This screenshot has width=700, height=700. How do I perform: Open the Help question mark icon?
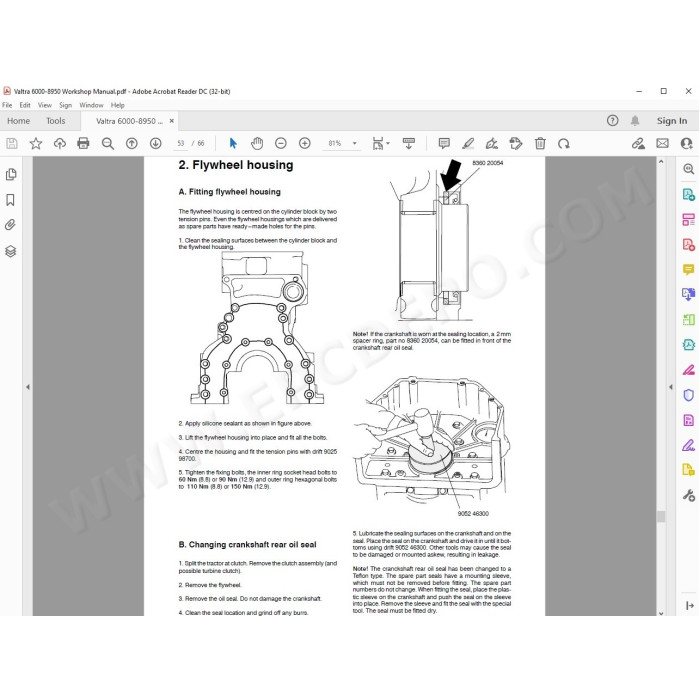(x=612, y=121)
